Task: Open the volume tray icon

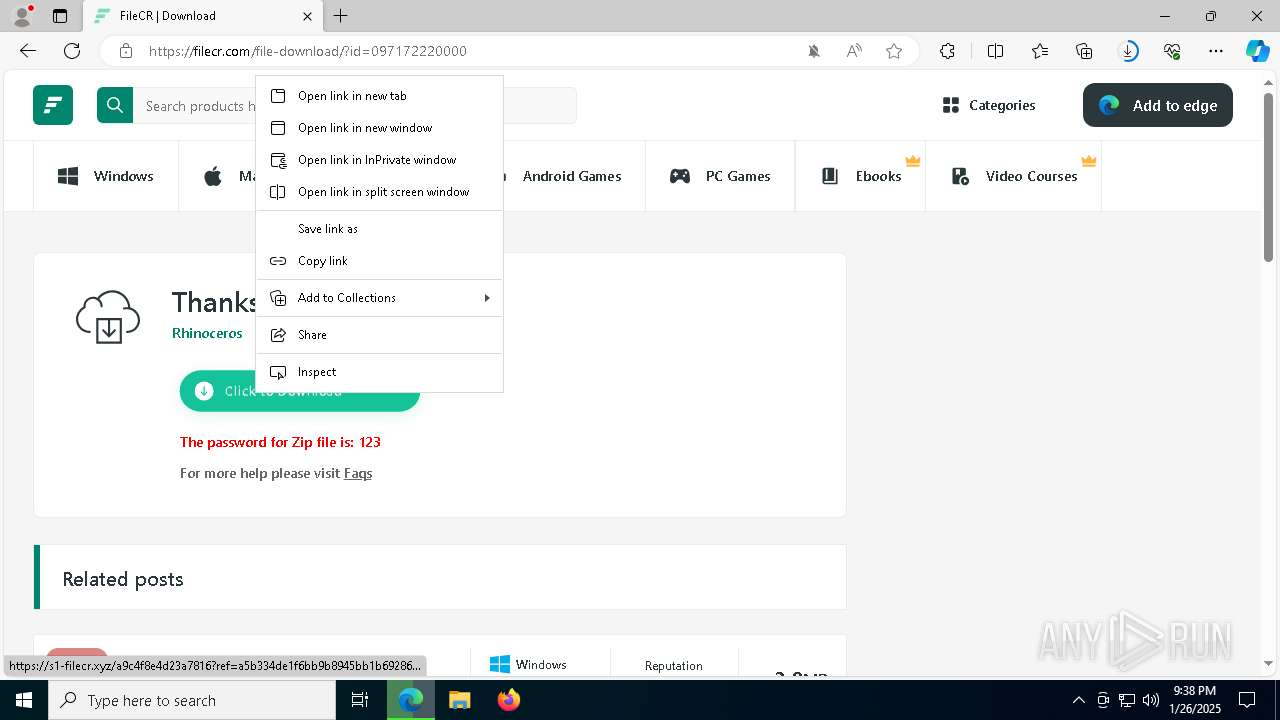Action: click(1150, 700)
